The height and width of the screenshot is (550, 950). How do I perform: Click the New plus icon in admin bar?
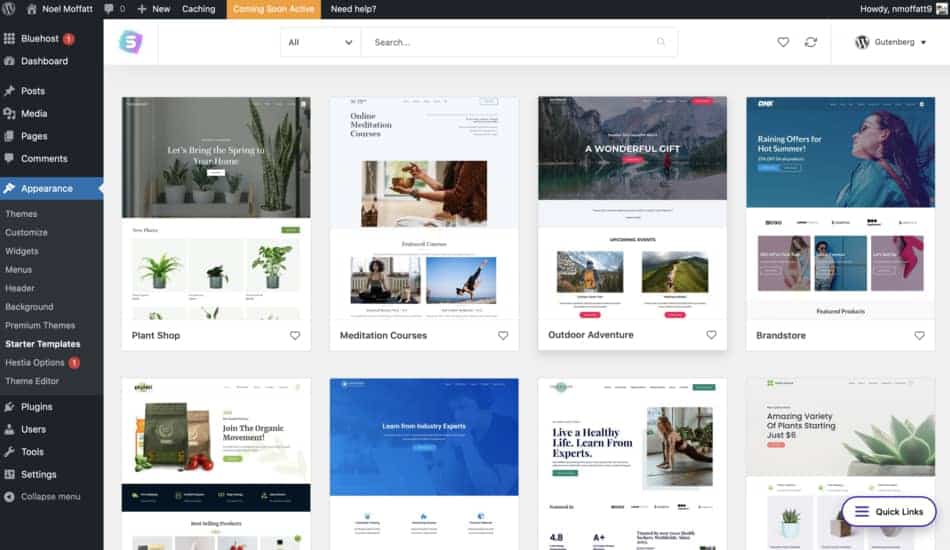(142, 9)
